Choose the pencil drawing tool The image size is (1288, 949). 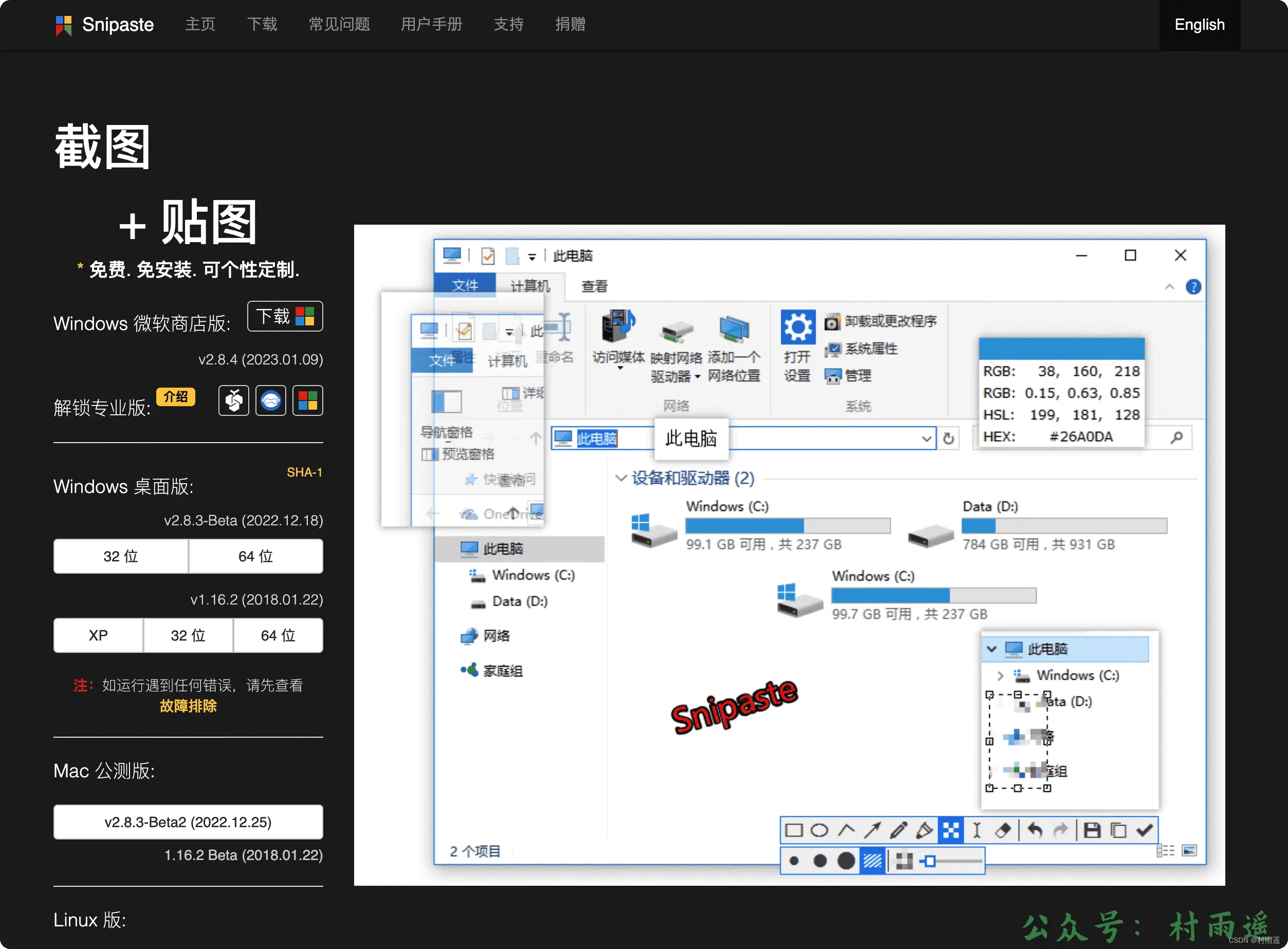pyautogui.click(x=898, y=830)
